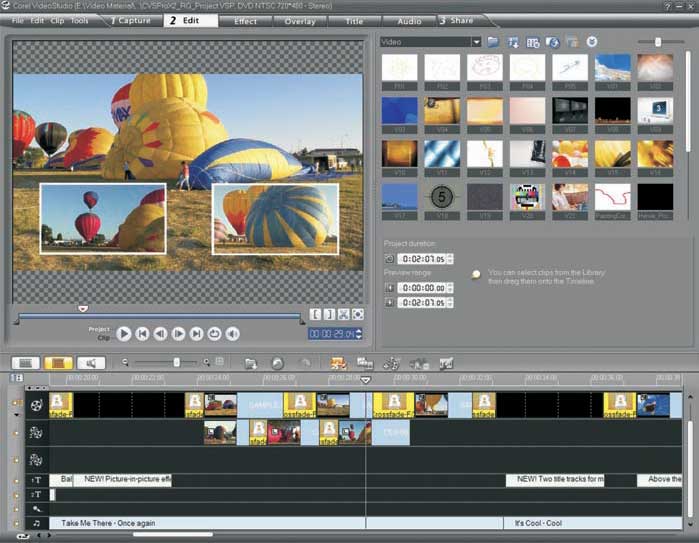Click the Play button in the preview controls

coord(124,334)
